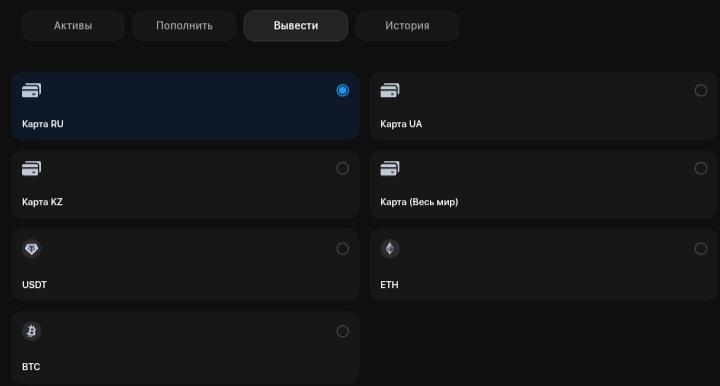Click the Карта RU label

pyautogui.click(x=43, y=124)
